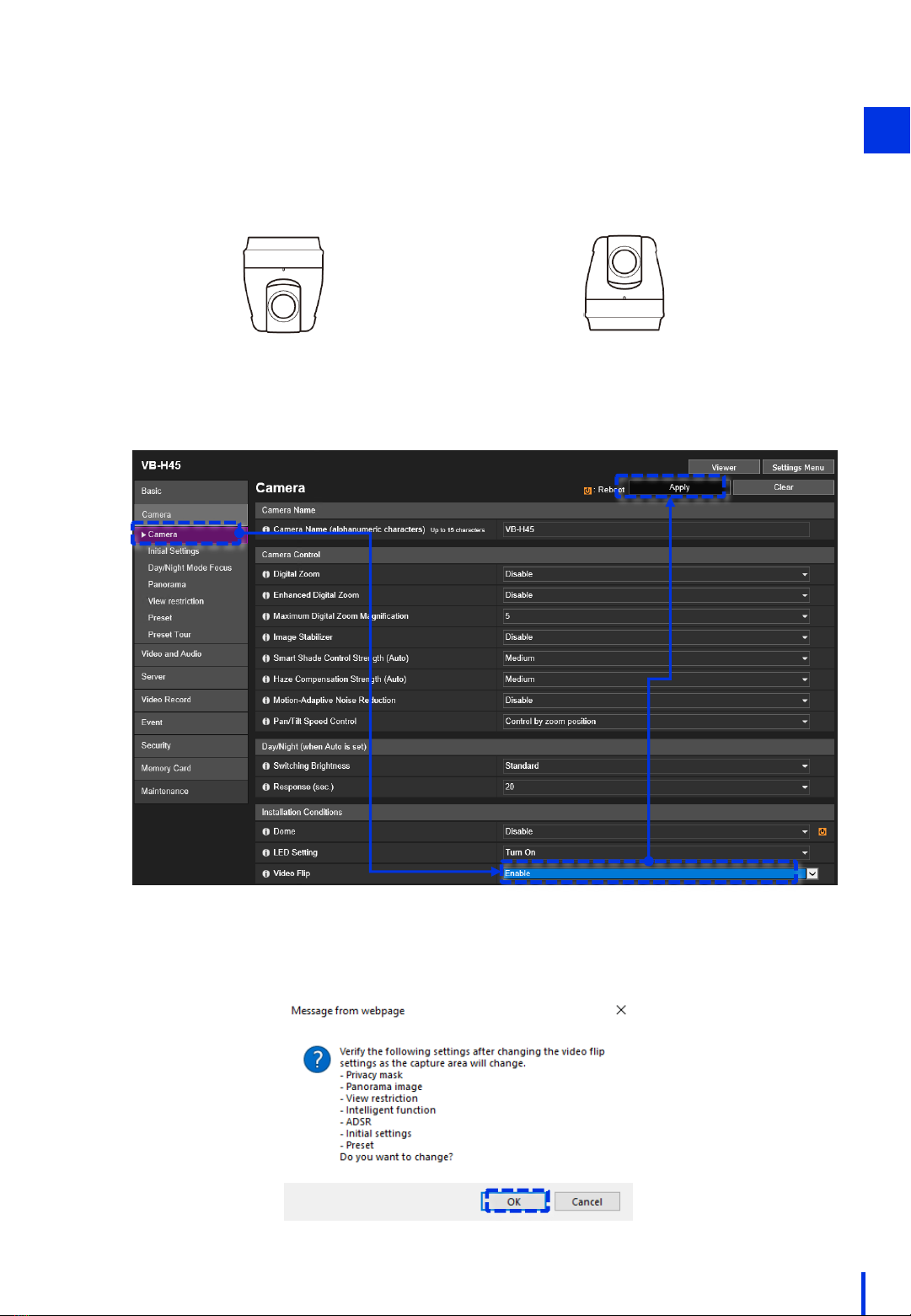
Task: Open the Video Record menu
Action: pyautogui.click(x=190, y=700)
